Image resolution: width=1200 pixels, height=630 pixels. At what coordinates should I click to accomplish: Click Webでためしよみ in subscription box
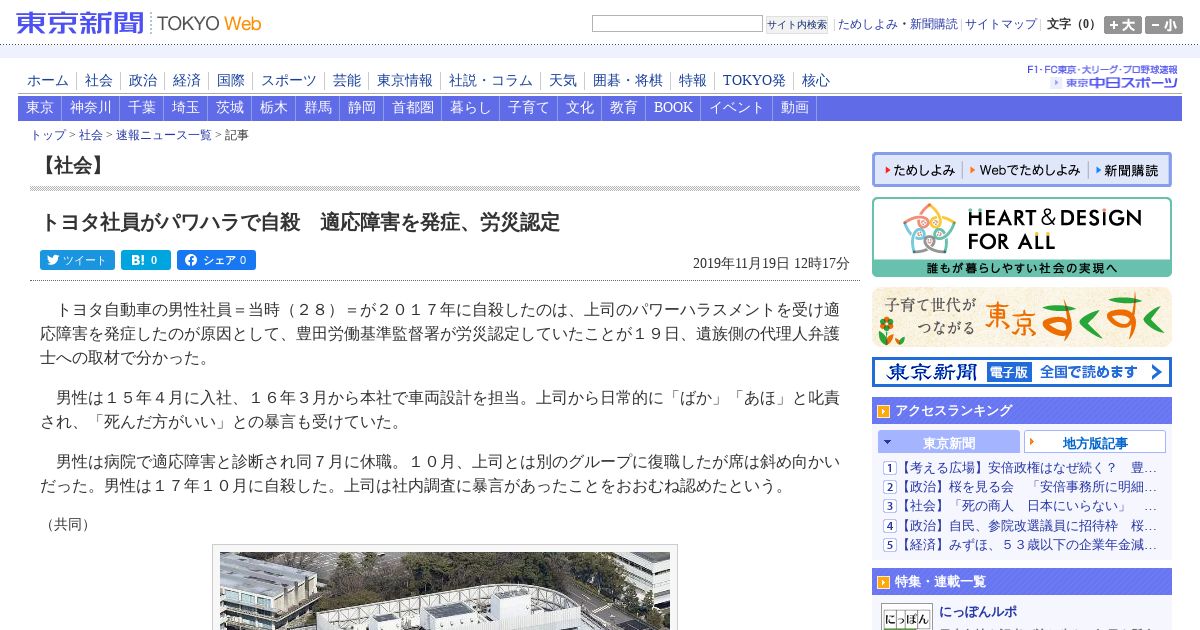1024,171
